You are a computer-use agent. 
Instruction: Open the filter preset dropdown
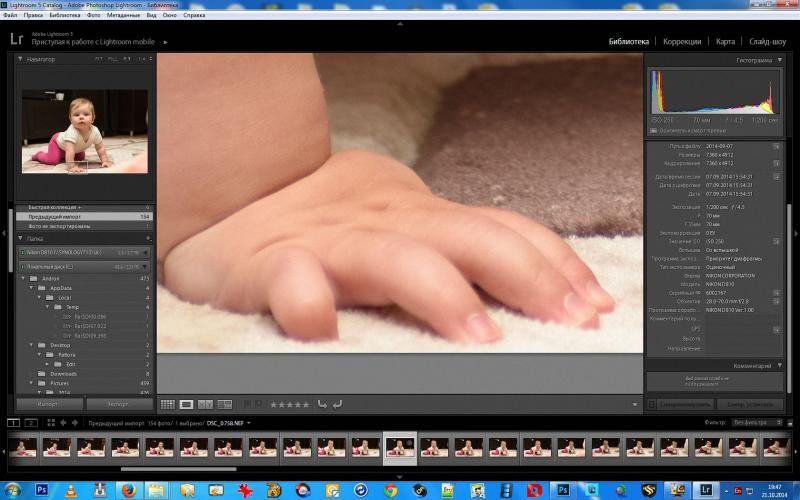757,422
